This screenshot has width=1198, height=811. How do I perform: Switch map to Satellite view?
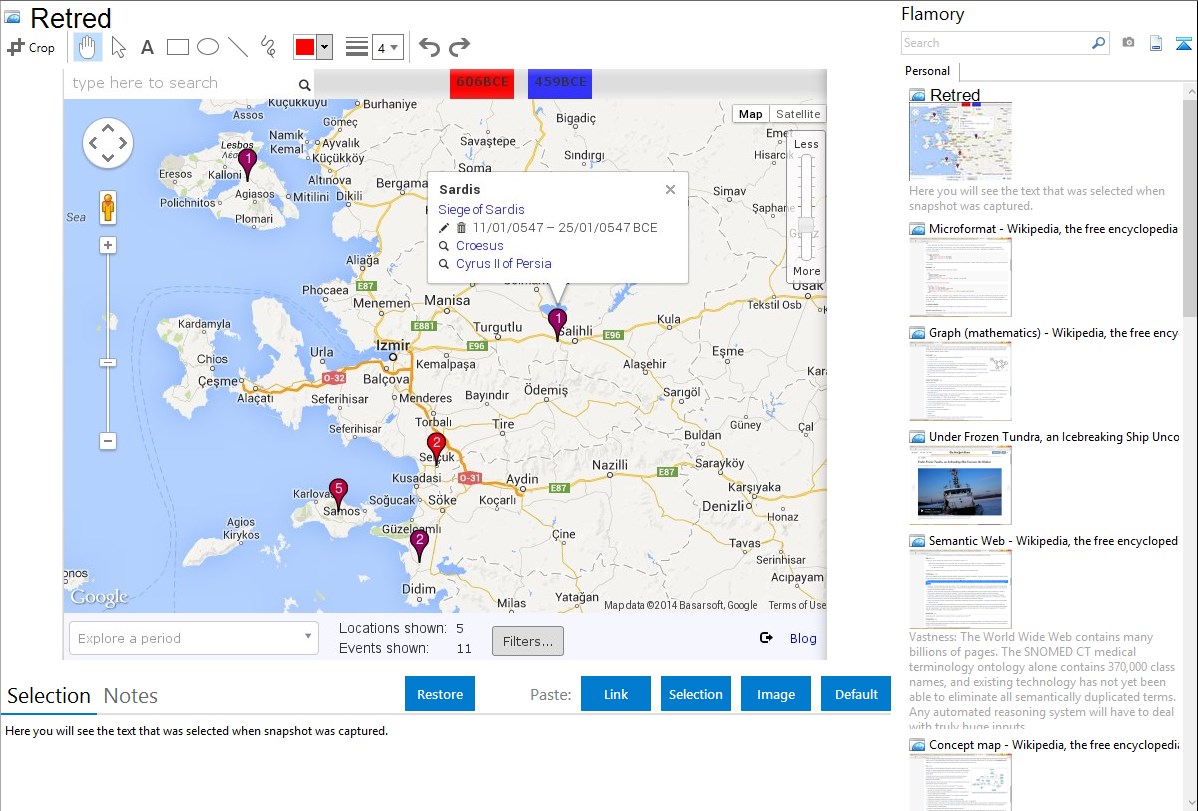click(797, 114)
